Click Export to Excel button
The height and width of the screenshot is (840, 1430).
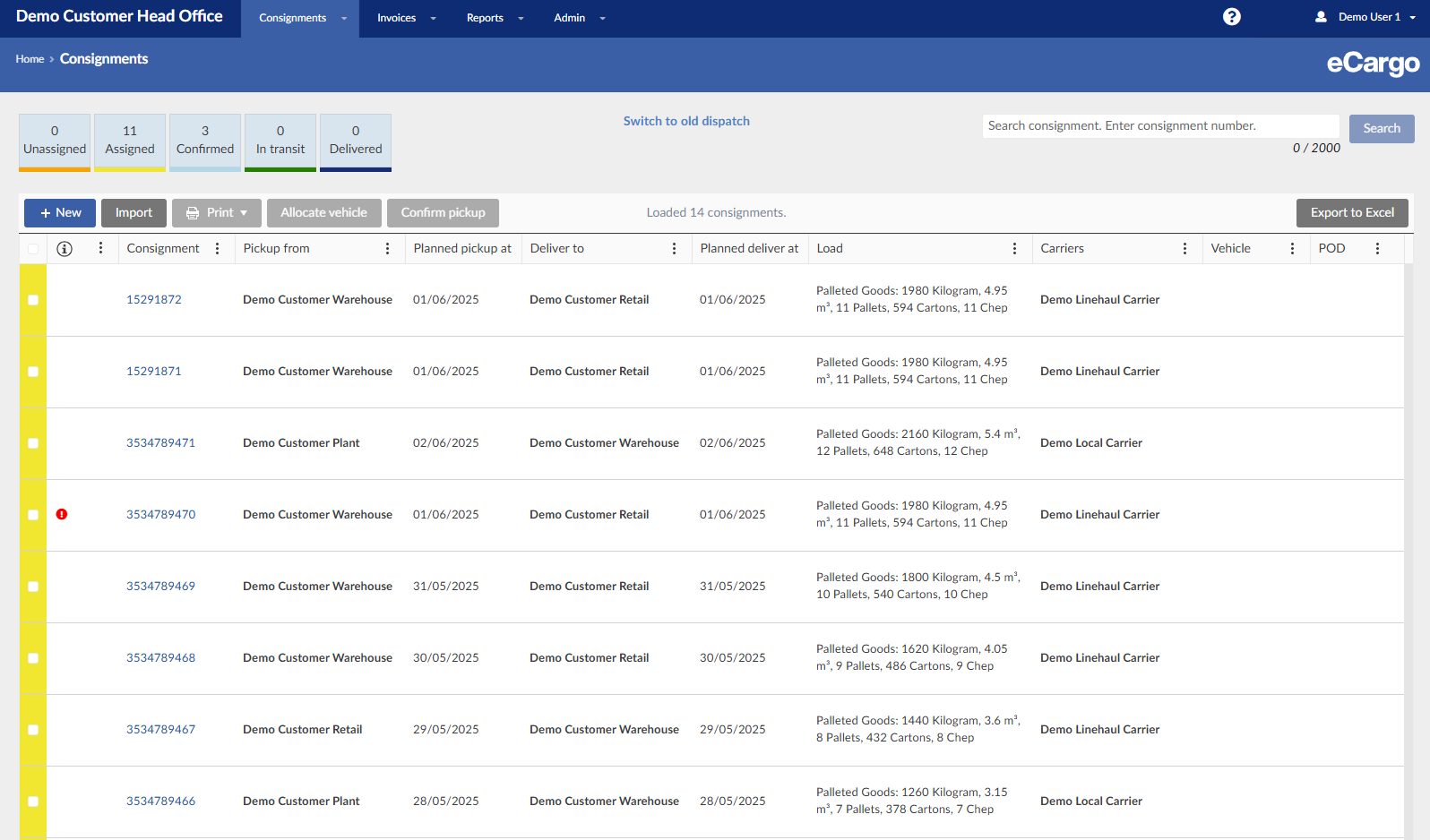1351,213
